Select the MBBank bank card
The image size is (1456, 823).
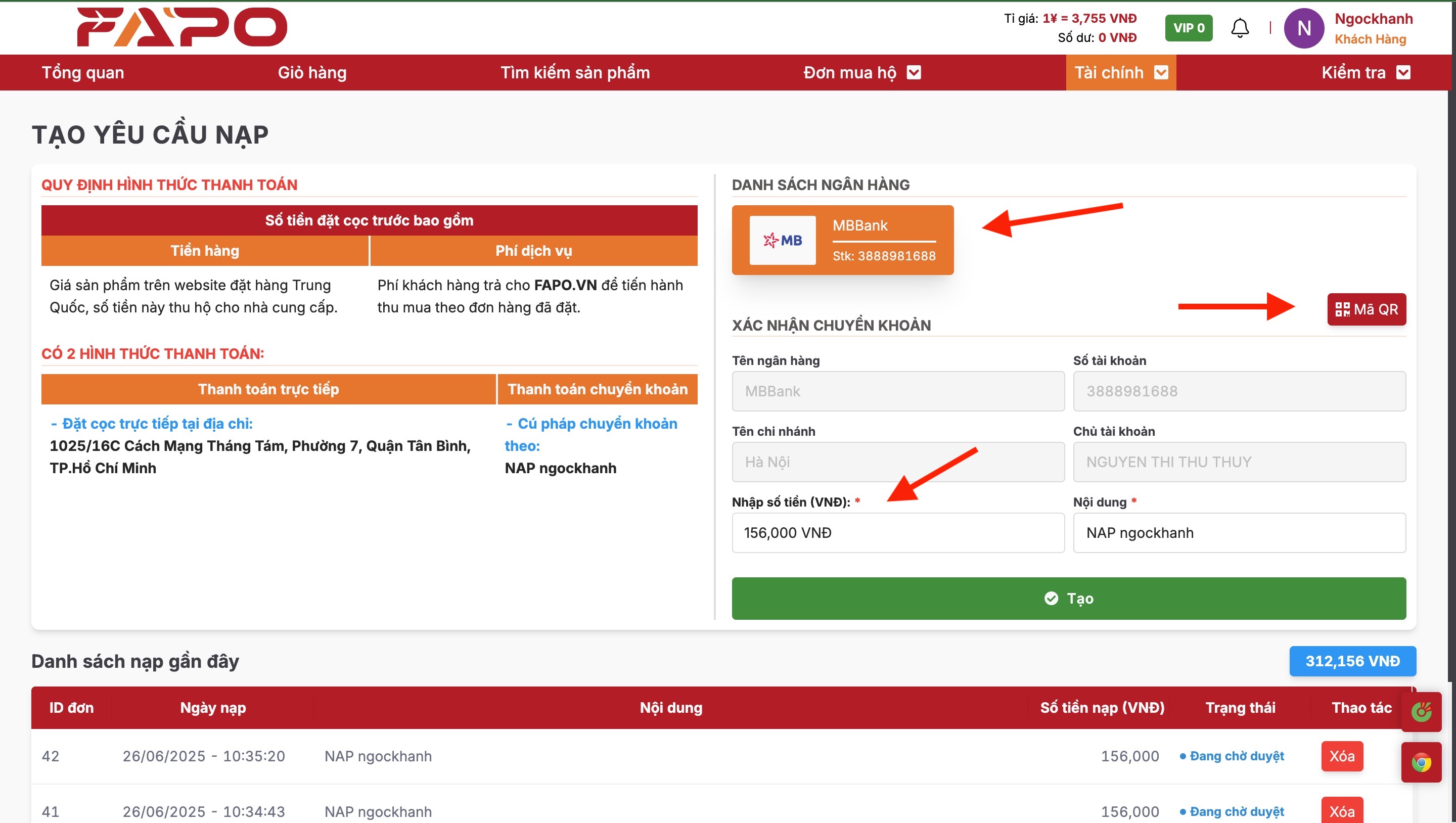click(842, 240)
